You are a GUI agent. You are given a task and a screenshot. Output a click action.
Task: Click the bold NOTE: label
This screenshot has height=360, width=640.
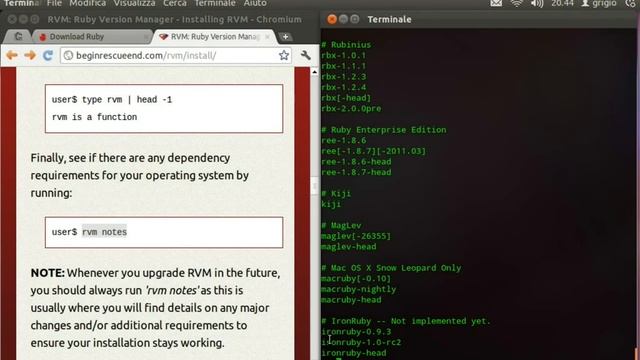48,273
